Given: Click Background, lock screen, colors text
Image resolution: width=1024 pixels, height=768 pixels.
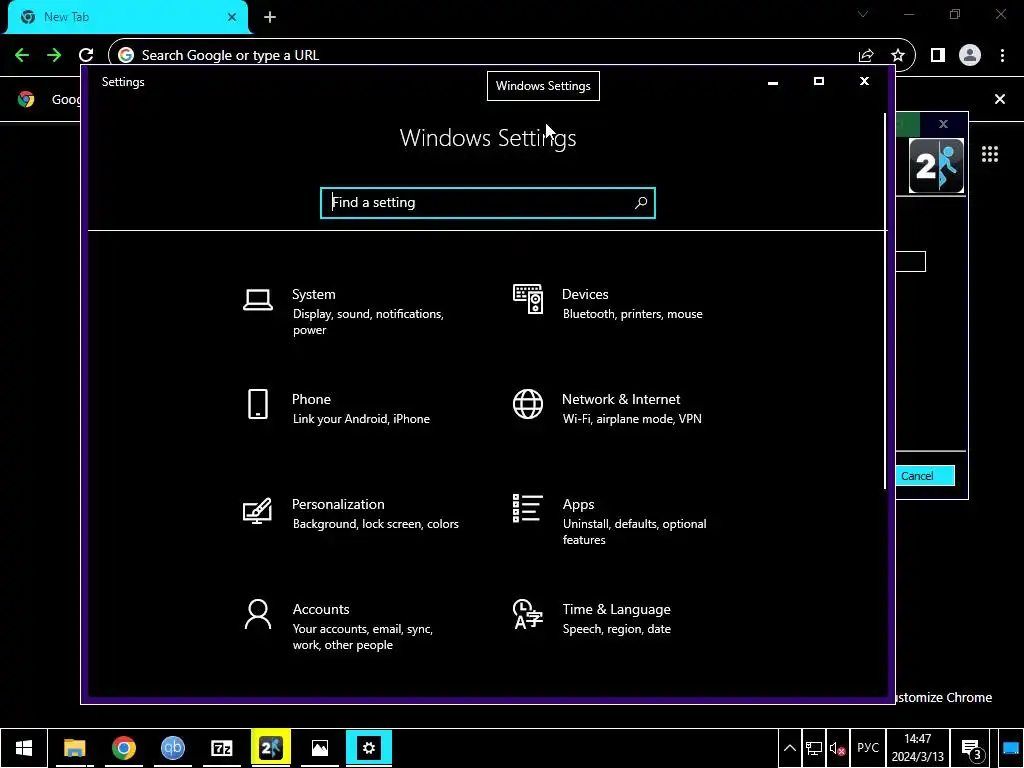Looking at the screenshot, I should pos(376,524).
